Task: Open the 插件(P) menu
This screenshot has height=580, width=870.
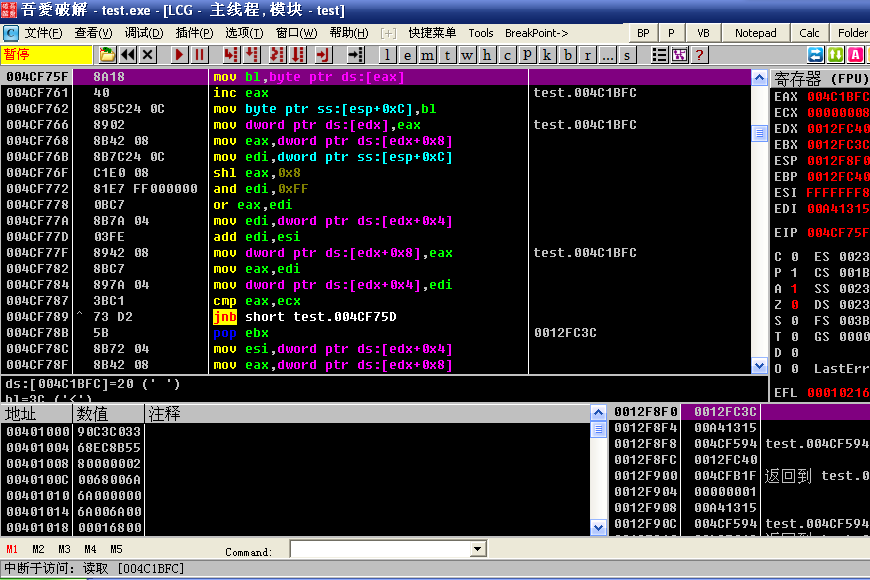Action: click(x=194, y=33)
